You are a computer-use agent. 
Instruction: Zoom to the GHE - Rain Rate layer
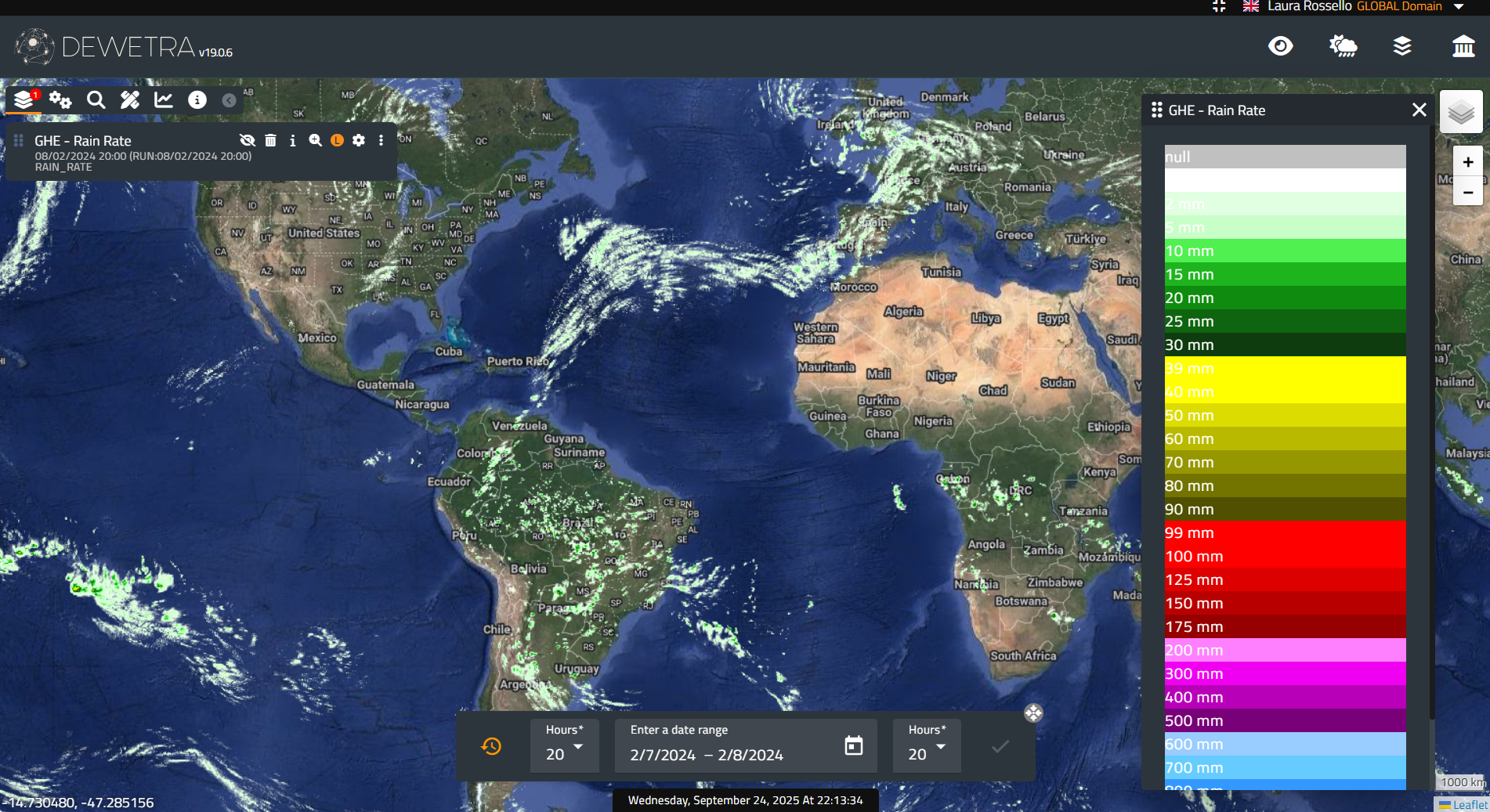click(315, 140)
